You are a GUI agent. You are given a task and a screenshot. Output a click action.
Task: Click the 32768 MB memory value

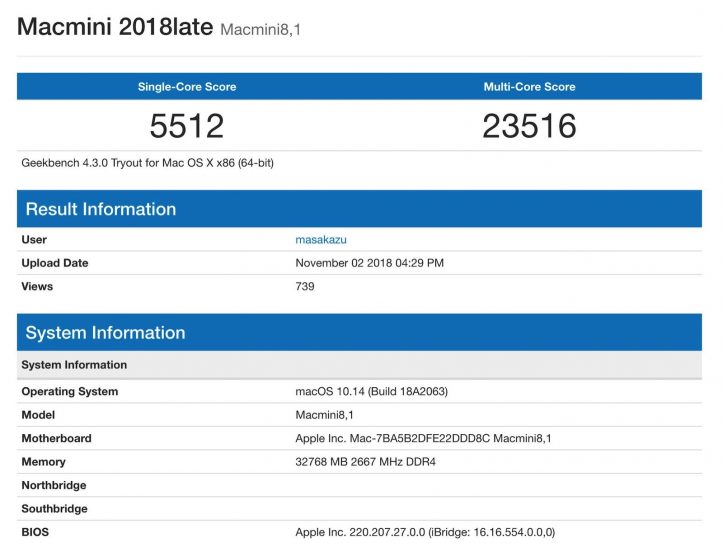pos(366,462)
